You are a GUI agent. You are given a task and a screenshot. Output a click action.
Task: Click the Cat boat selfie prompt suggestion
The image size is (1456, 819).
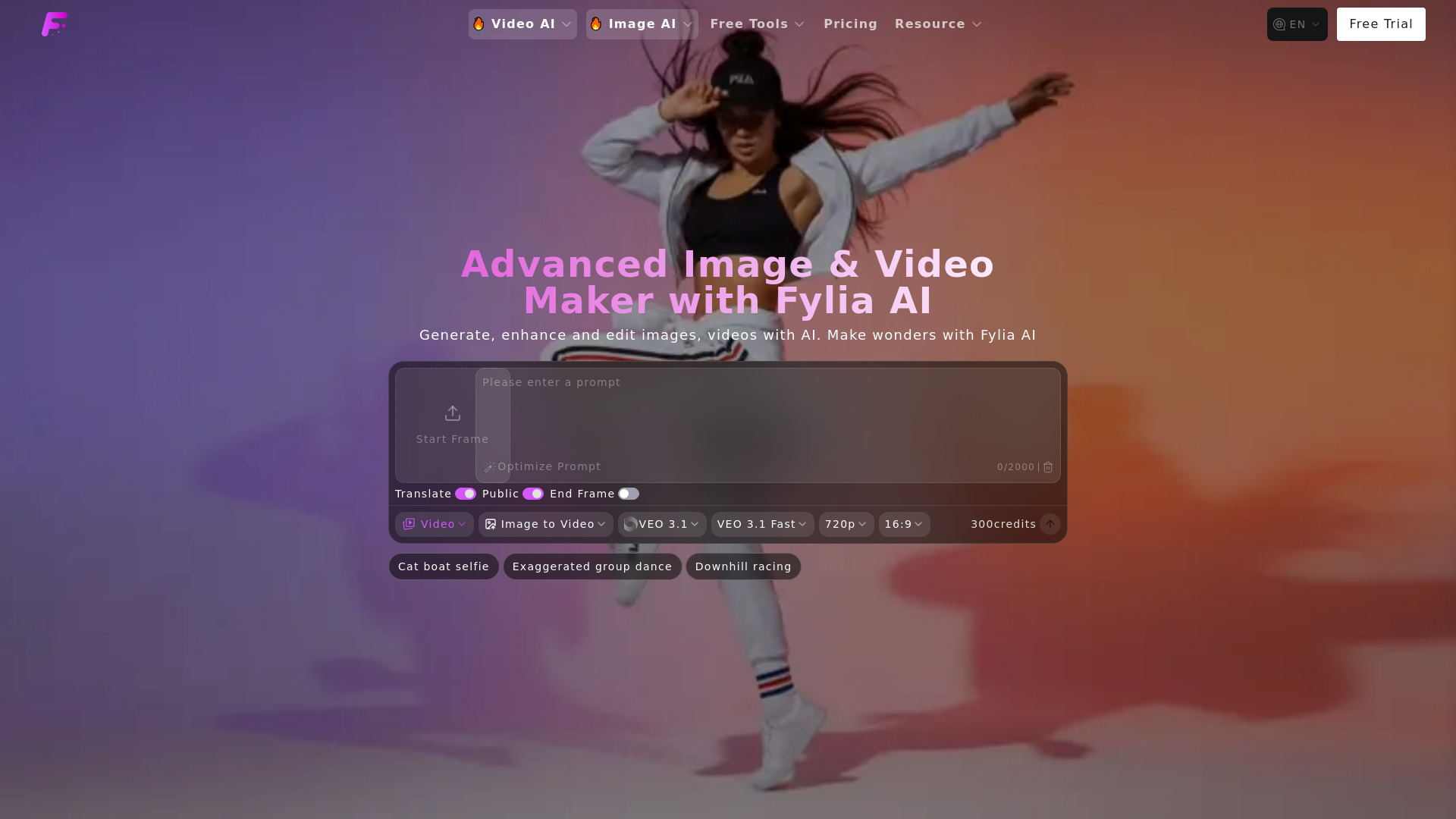point(443,566)
